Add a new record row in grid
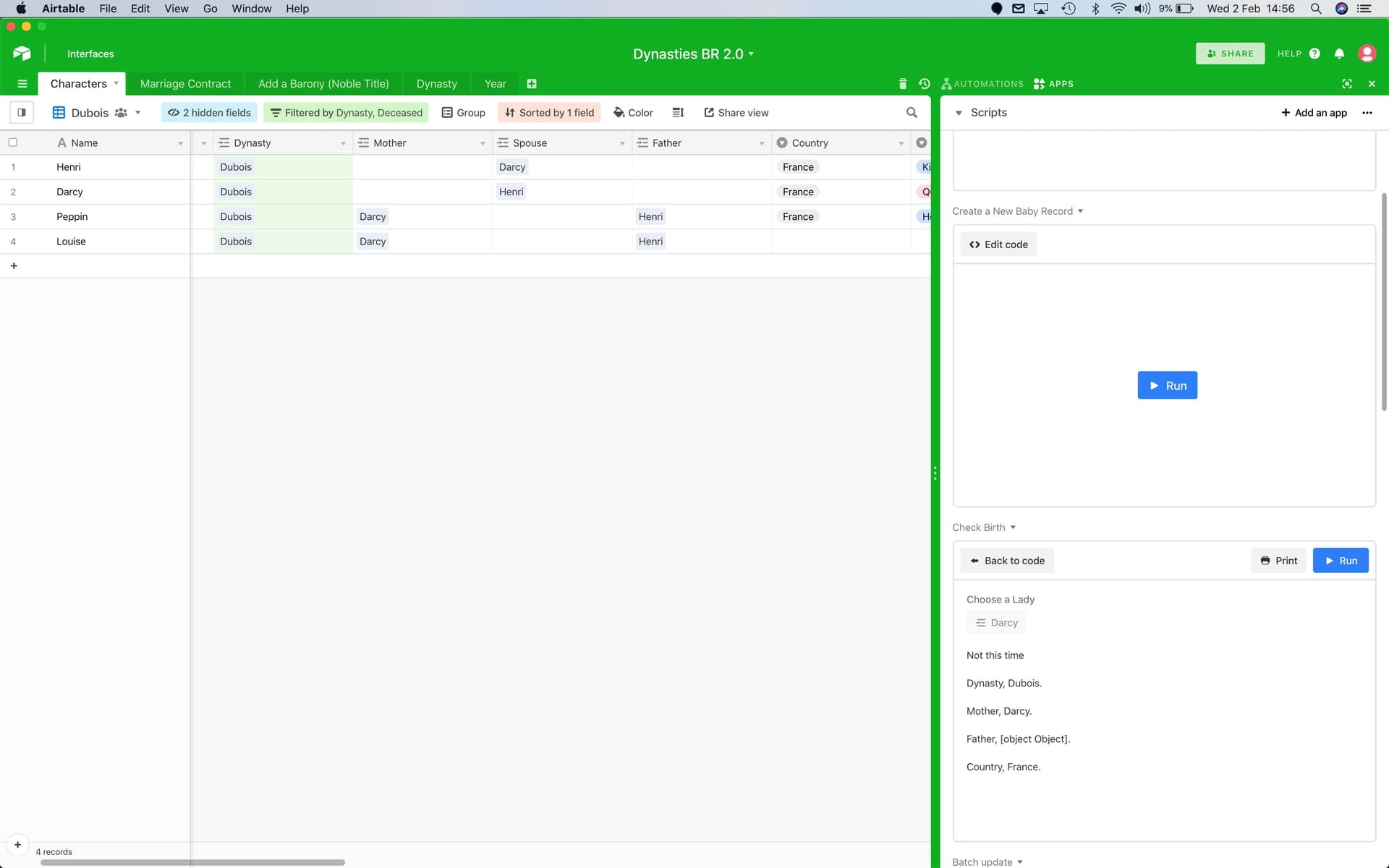The width and height of the screenshot is (1389, 868). click(14, 265)
